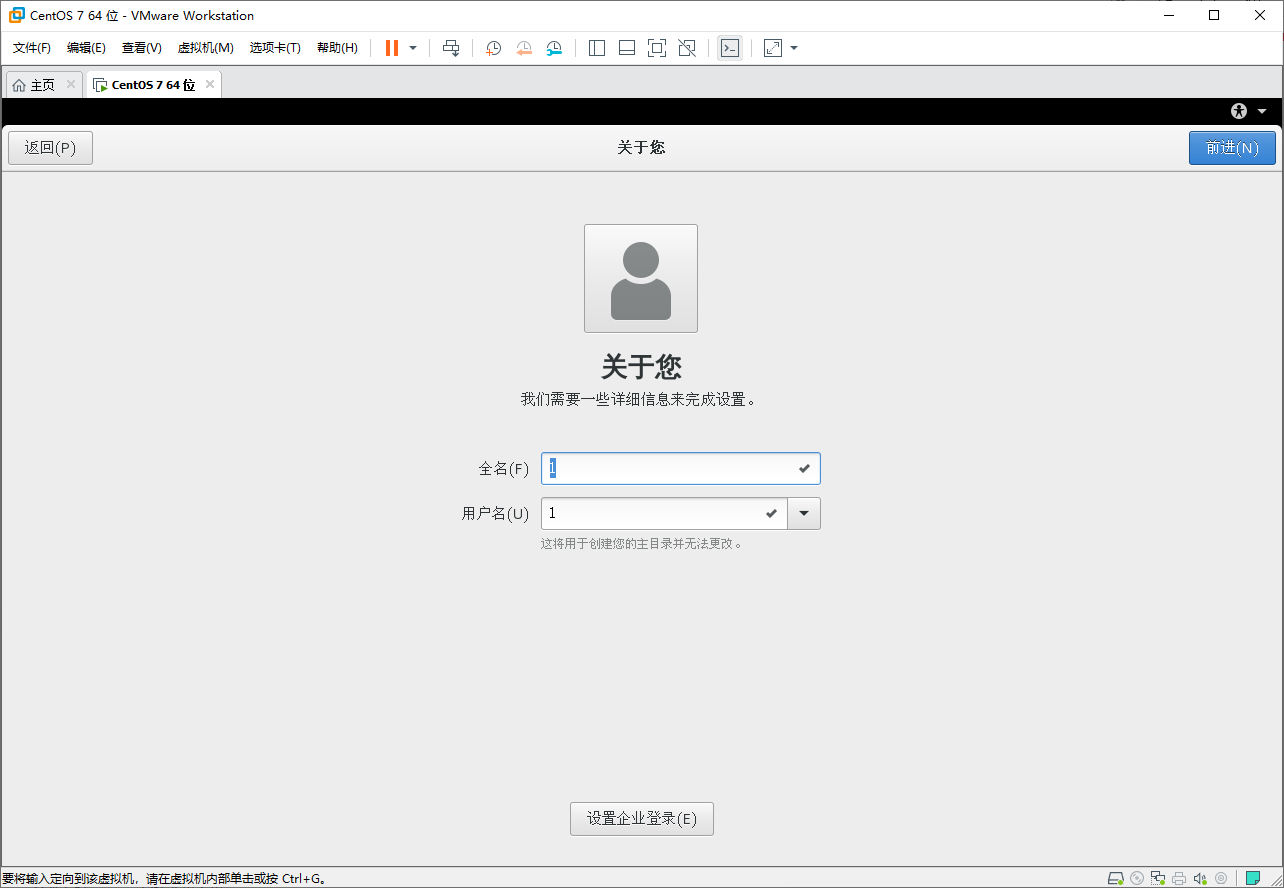
Task: Expand the username suggestions dropdown
Action: coord(804,514)
